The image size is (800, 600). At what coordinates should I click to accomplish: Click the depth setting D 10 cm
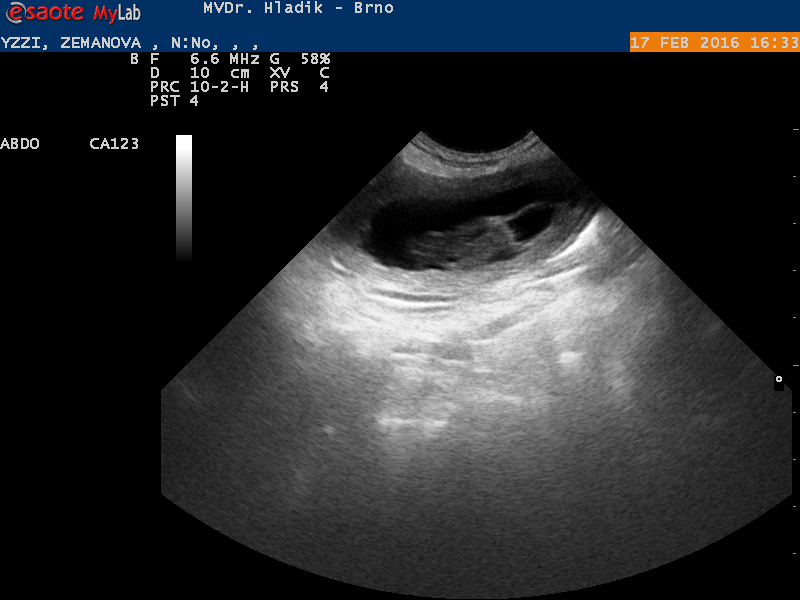[200, 73]
